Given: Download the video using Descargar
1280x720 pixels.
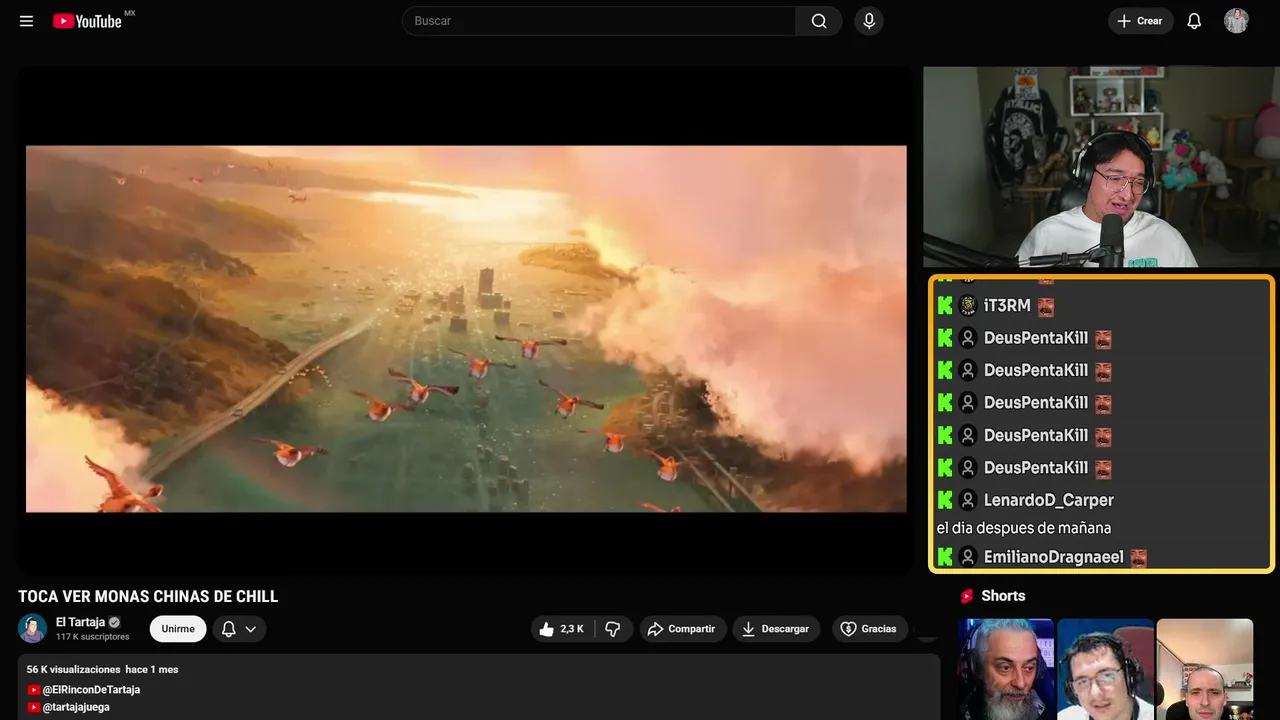Looking at the screenshot, I should 776,629.
